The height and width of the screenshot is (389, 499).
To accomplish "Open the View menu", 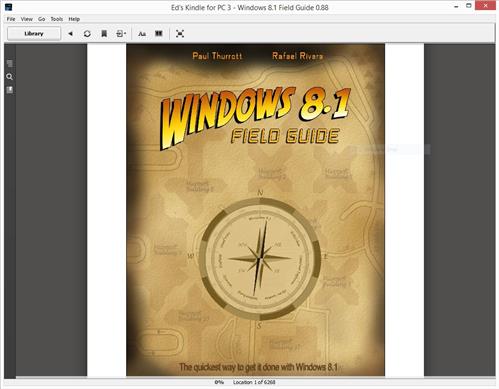I will [x=27, y=19].
